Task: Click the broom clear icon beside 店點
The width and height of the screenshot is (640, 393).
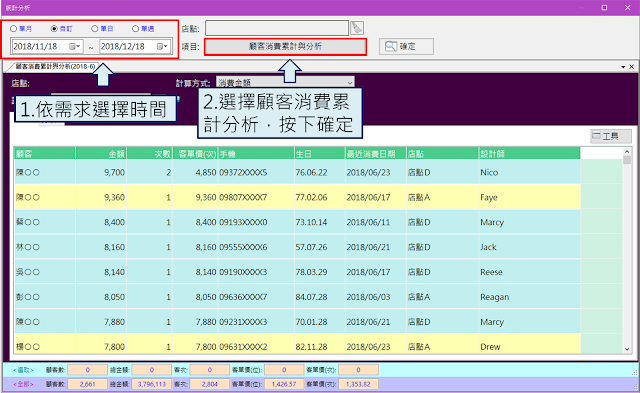Action: click(x=357, y=28)
